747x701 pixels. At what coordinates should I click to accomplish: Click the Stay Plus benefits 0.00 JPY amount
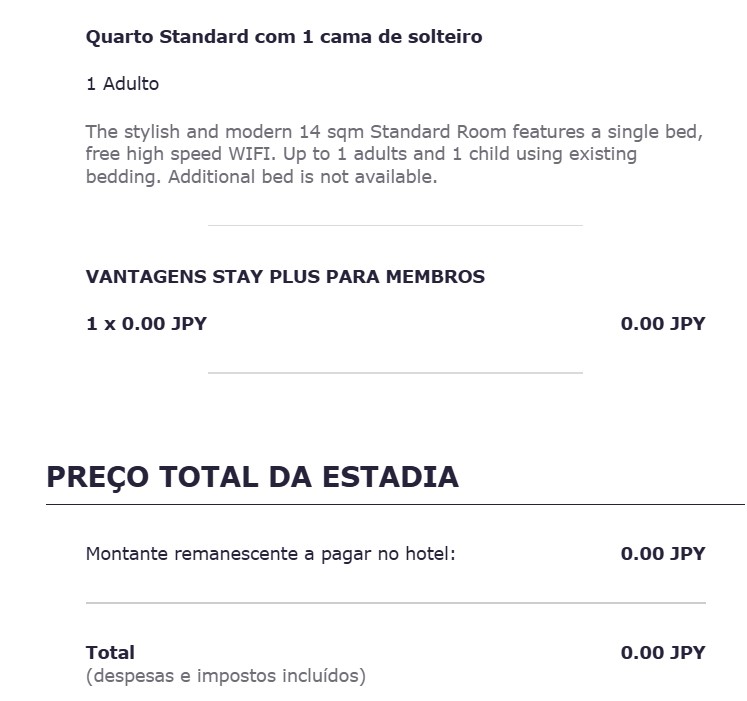(662, 324)
